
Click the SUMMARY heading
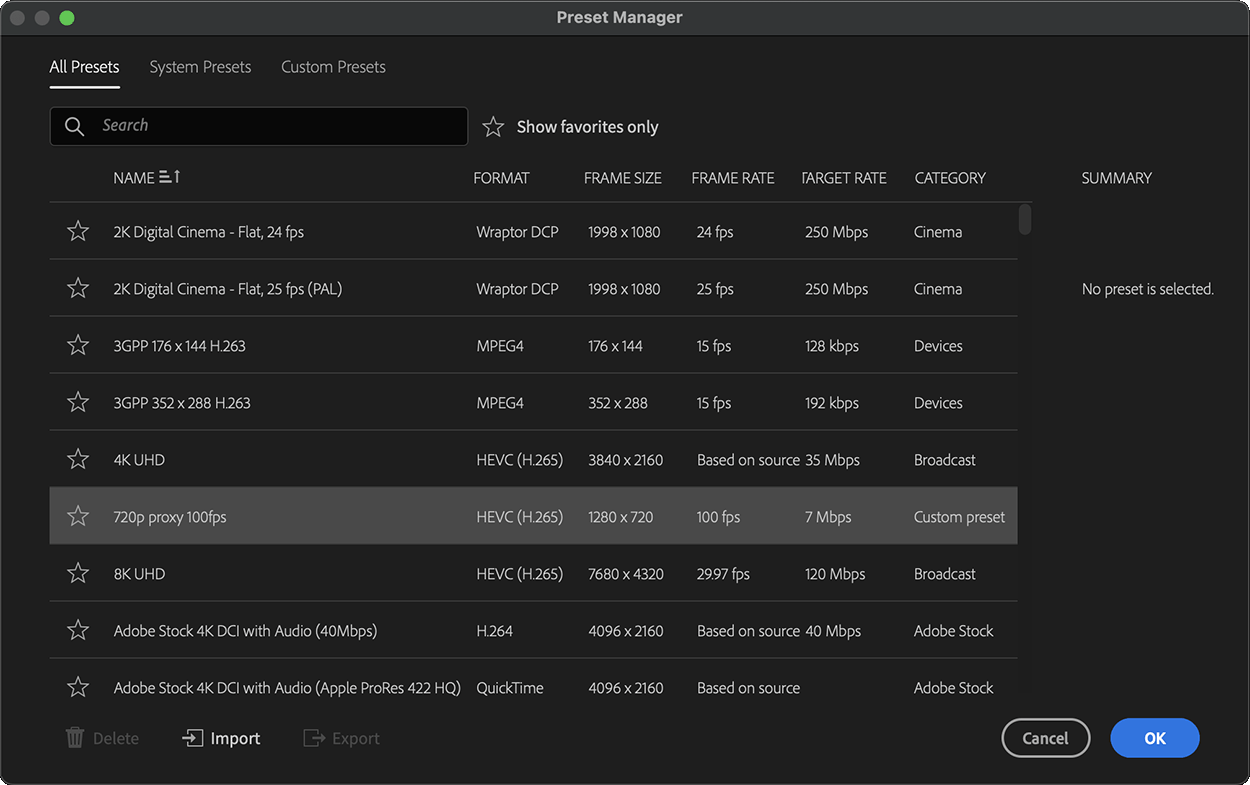[x=1117, y=178]
